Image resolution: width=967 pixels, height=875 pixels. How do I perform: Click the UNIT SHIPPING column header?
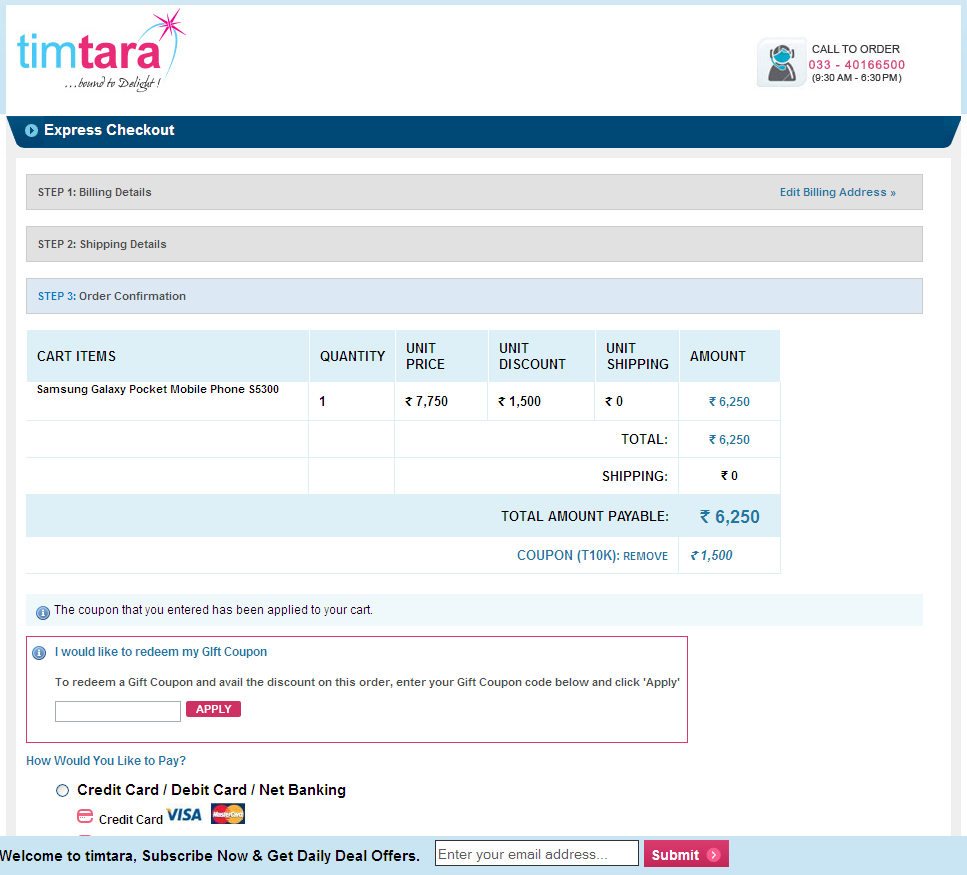coord(637,356)
